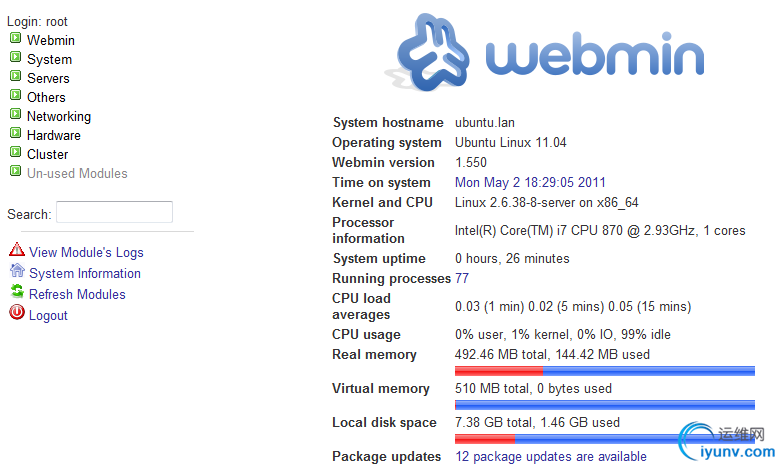Click the warning icon beside View Module's Logs
781x468 pixels.
pos(16,250)
